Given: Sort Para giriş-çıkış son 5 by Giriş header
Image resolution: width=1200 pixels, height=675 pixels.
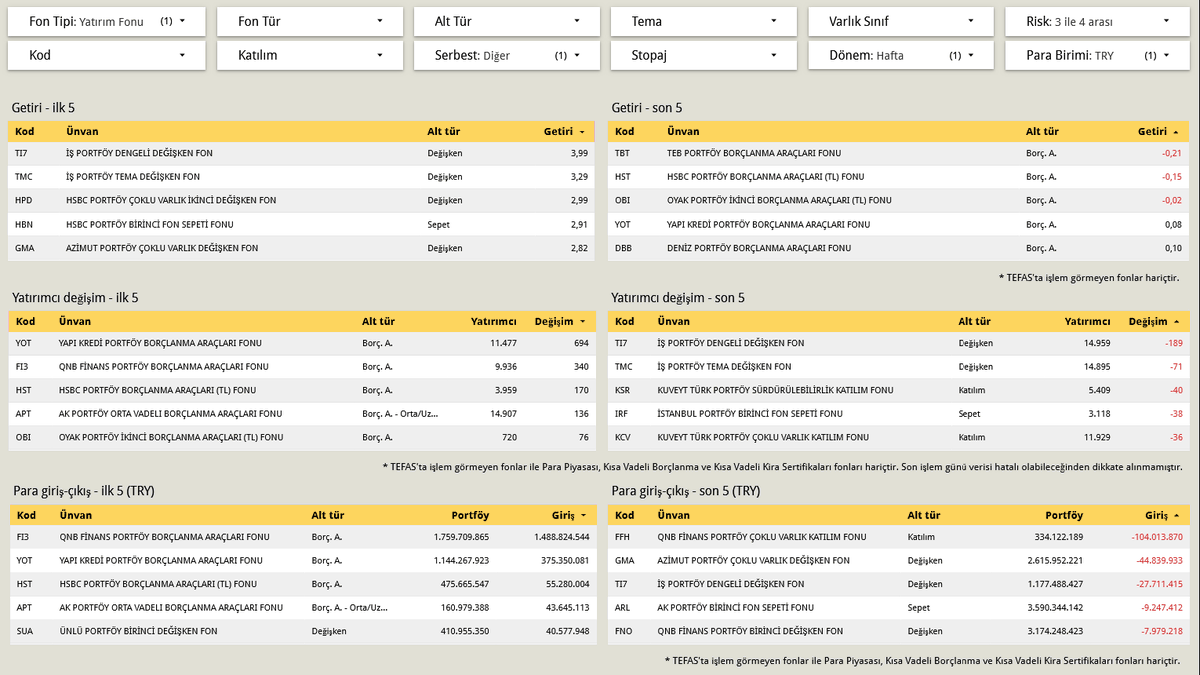Looking at the screenshot, I should point(1157,515).
